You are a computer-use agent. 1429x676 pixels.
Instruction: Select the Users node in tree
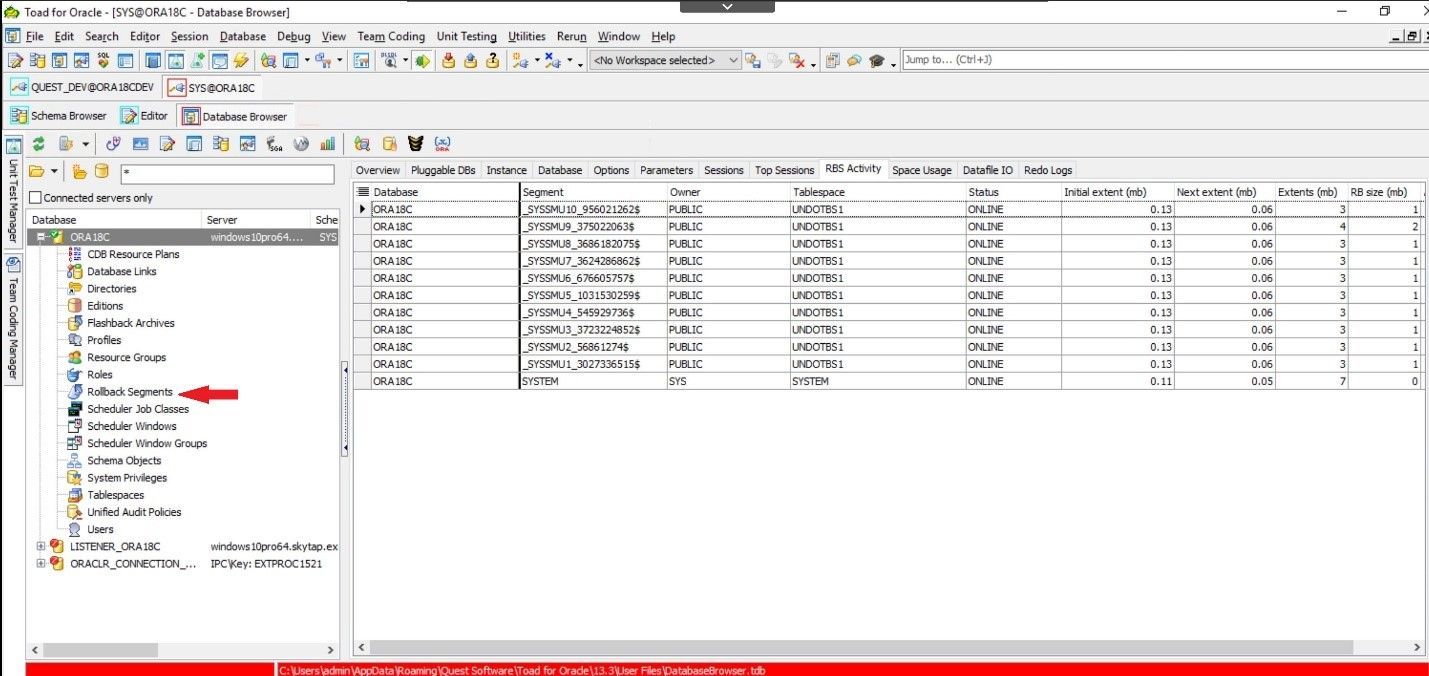pos(100,529)
